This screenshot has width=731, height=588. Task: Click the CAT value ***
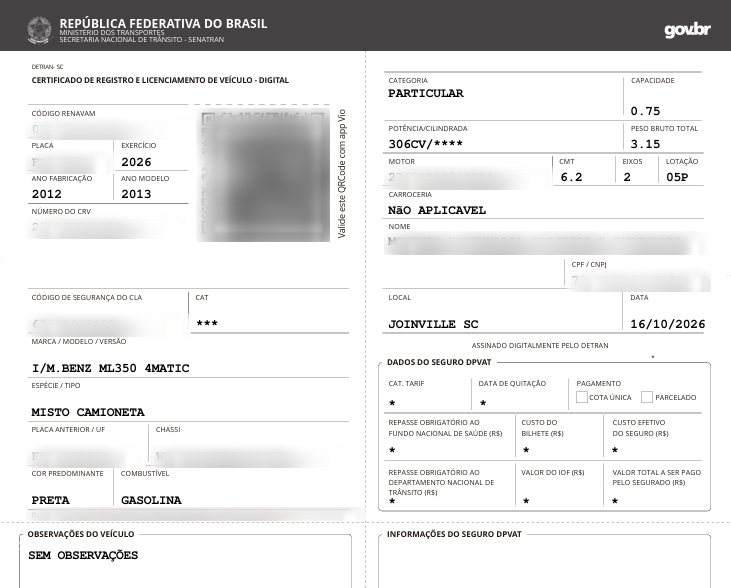(x=207, y=322)
